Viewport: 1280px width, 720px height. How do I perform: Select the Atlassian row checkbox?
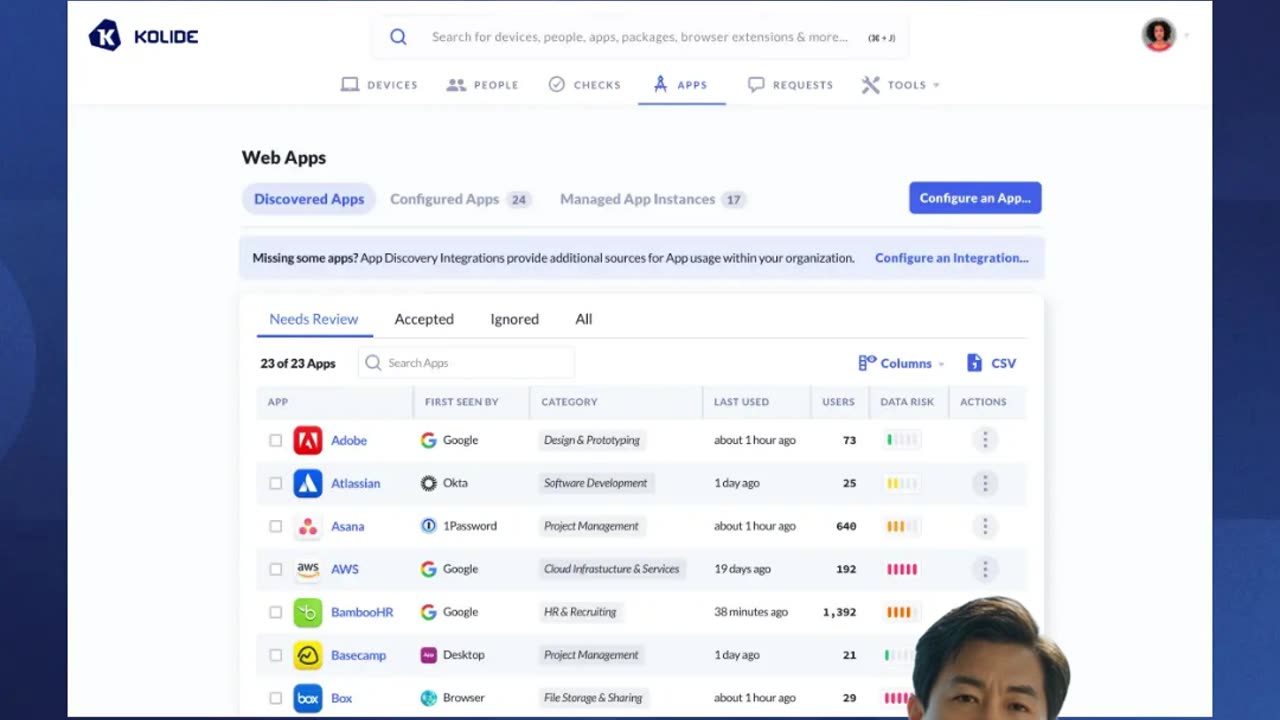coord(276,483)
